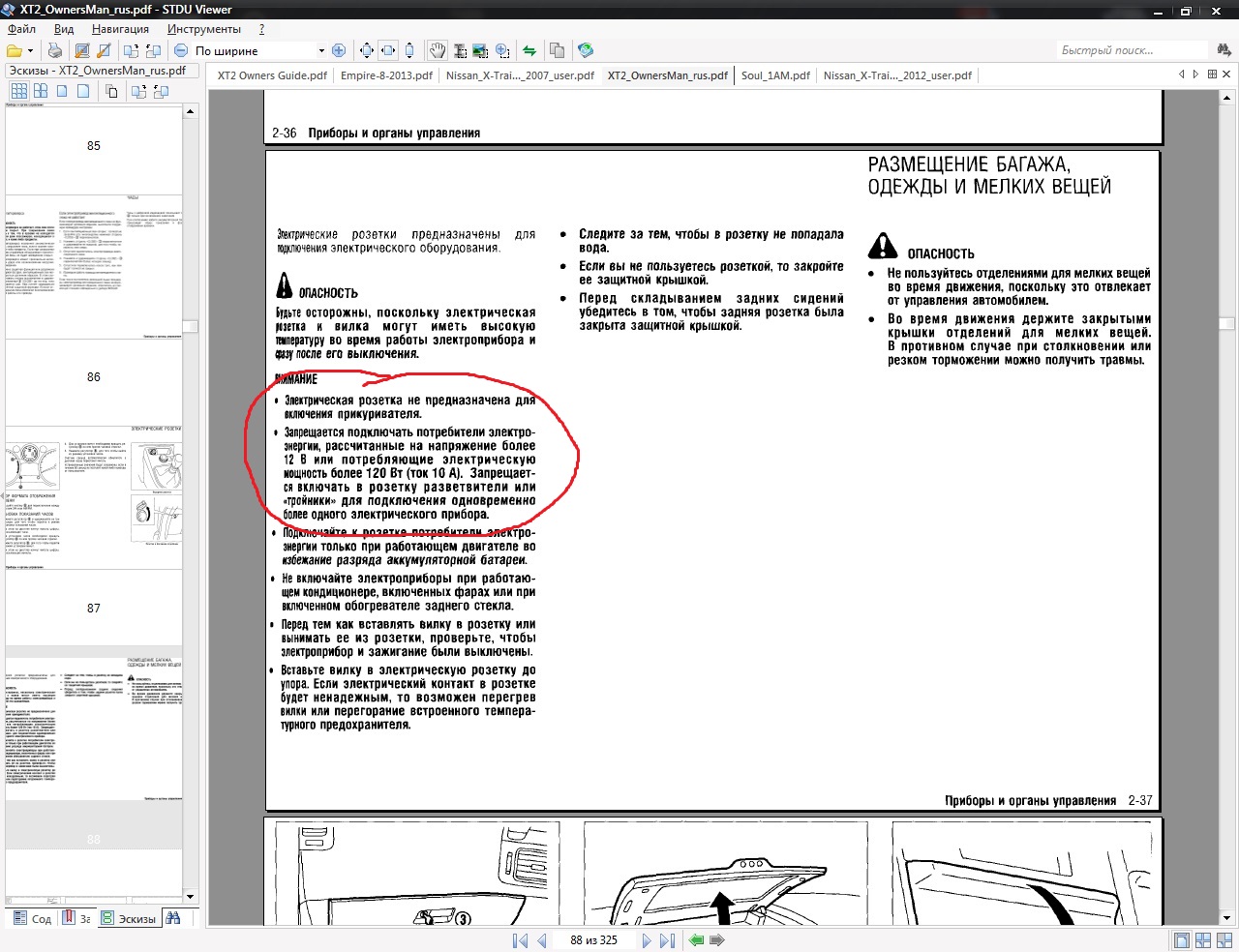This screenshot has height=952, width=1239.
Task: Switch to the Empire-8-2013.pdf tab
Action: pyautogui.click(x=386, y=75)
